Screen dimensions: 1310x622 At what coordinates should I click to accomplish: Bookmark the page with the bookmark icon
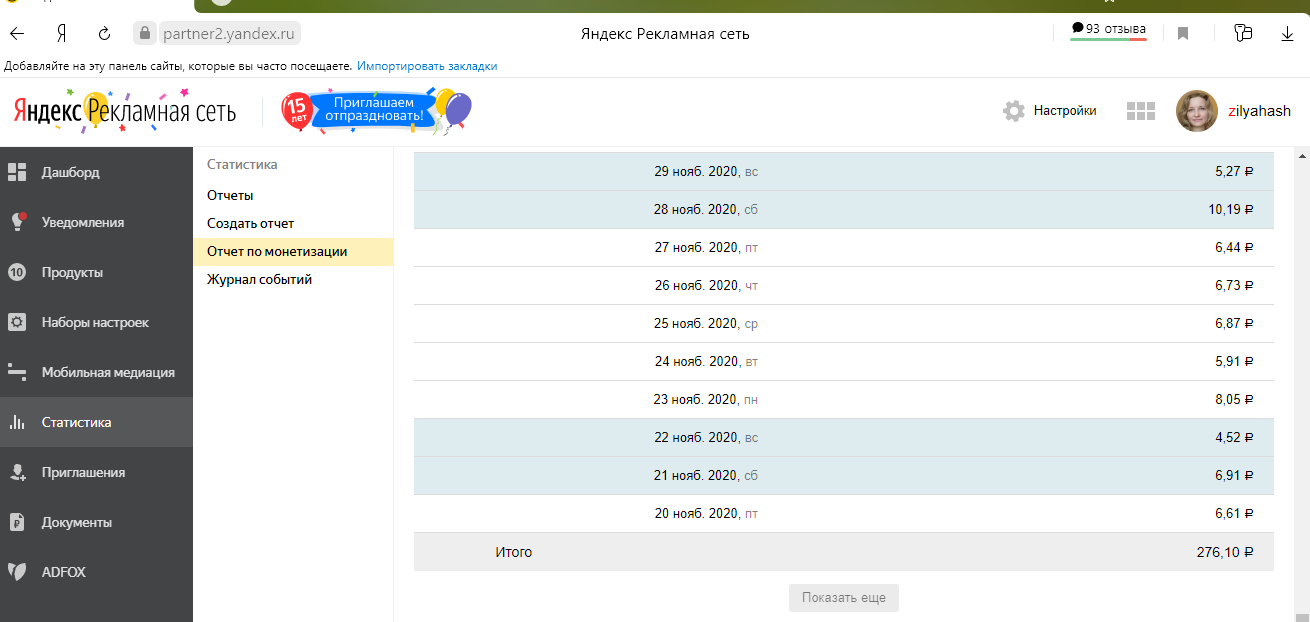click(1183, 34)
